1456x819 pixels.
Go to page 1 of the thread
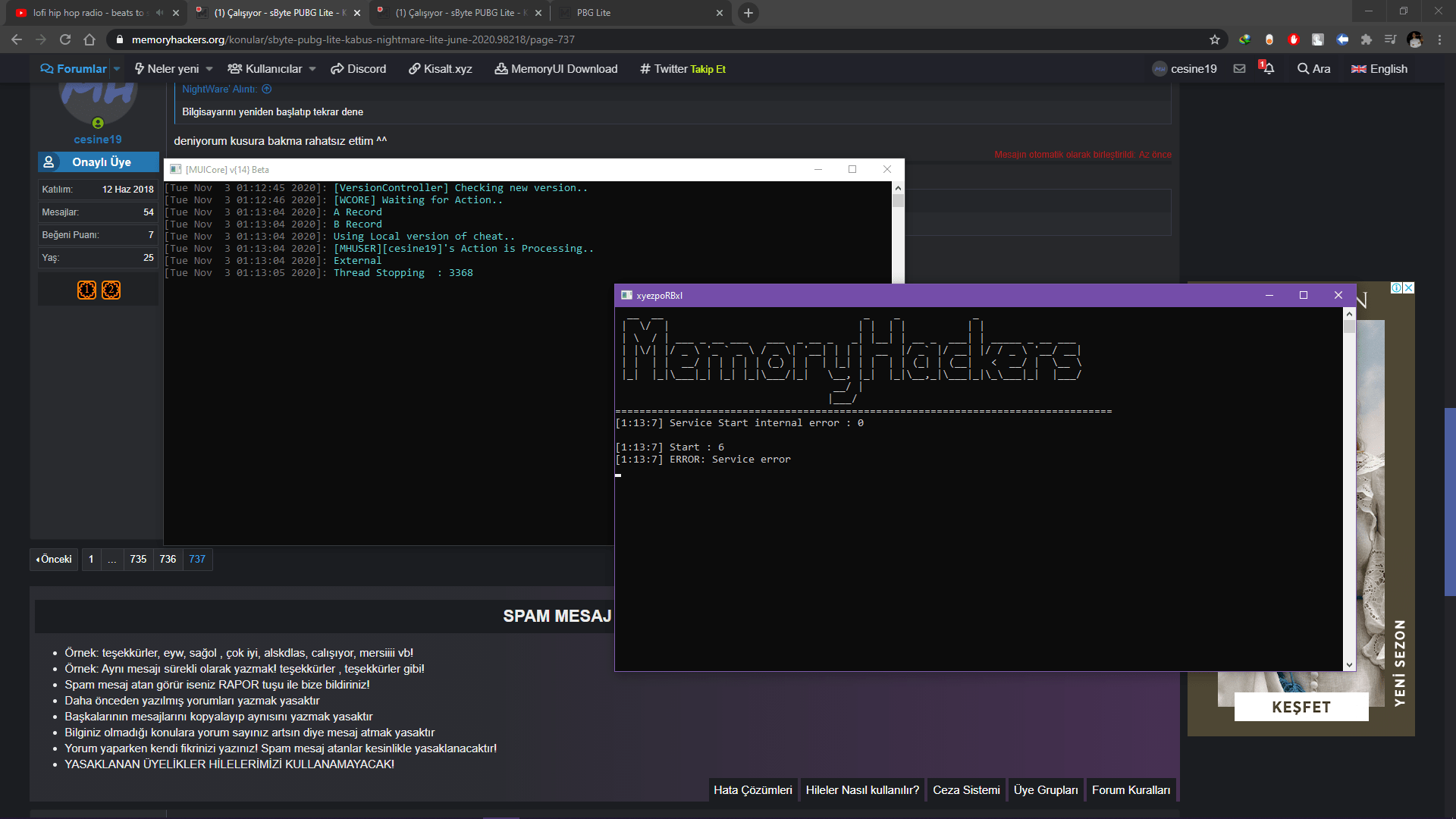pyautogui.click(x=91, y=560)
